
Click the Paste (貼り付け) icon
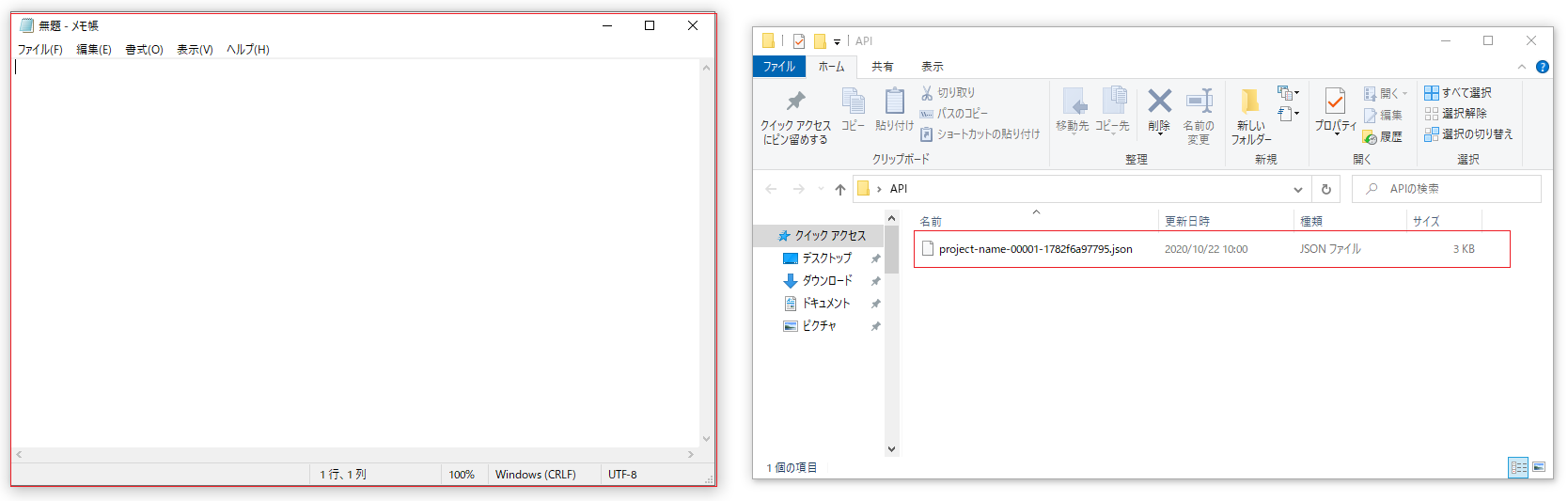pos(894,102)
